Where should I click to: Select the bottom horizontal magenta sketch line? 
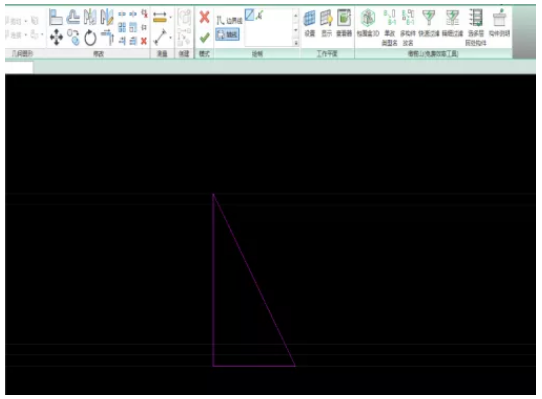pyautogui.click(x=254, y=365)
